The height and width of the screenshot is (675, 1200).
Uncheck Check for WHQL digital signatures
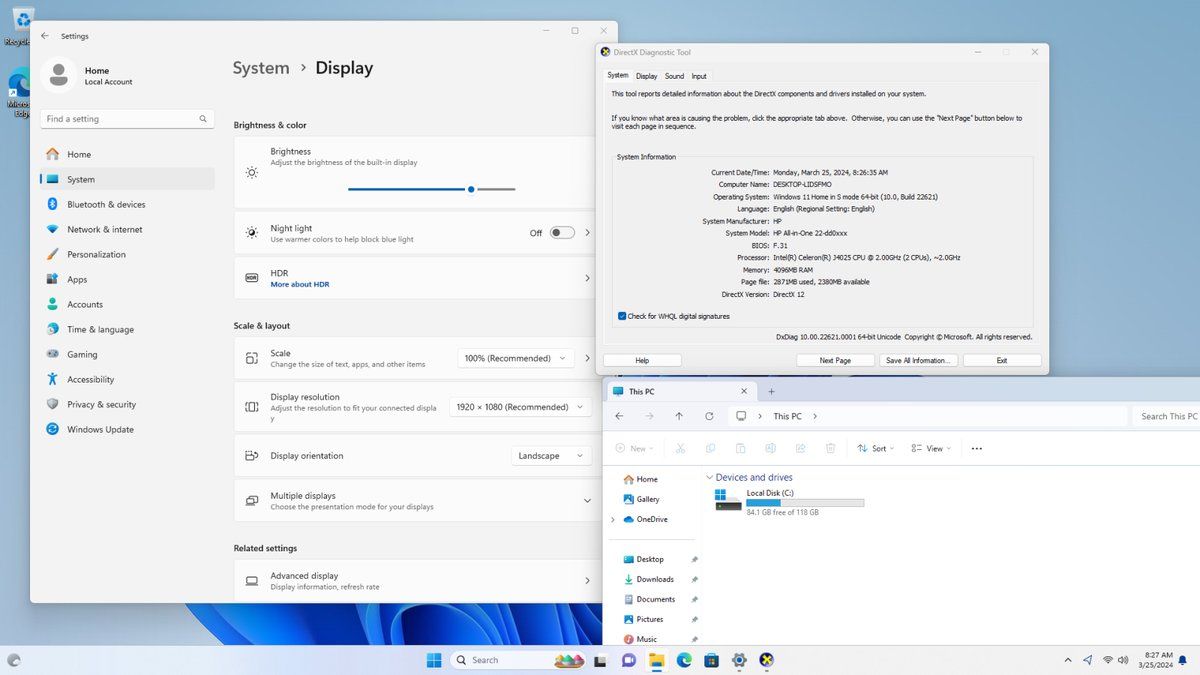point(622,316)
